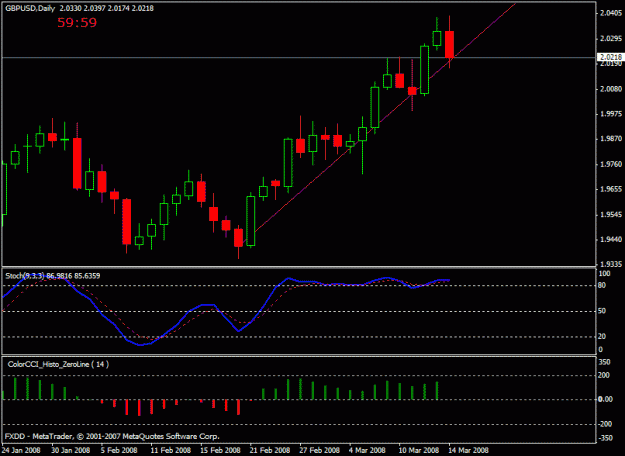The image size is (625, 456).
Task: Click the 1.9335 price scale label
Action: 611,265
